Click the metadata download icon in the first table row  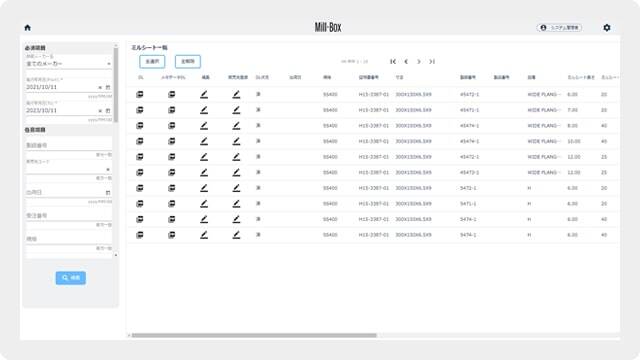(172, 94)
